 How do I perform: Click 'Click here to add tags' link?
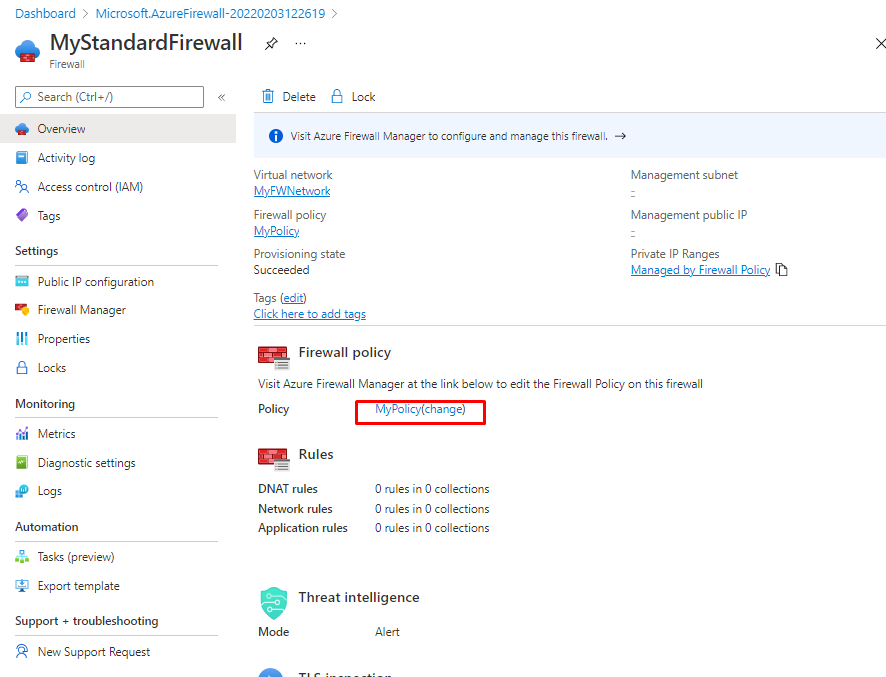[309, 314]
